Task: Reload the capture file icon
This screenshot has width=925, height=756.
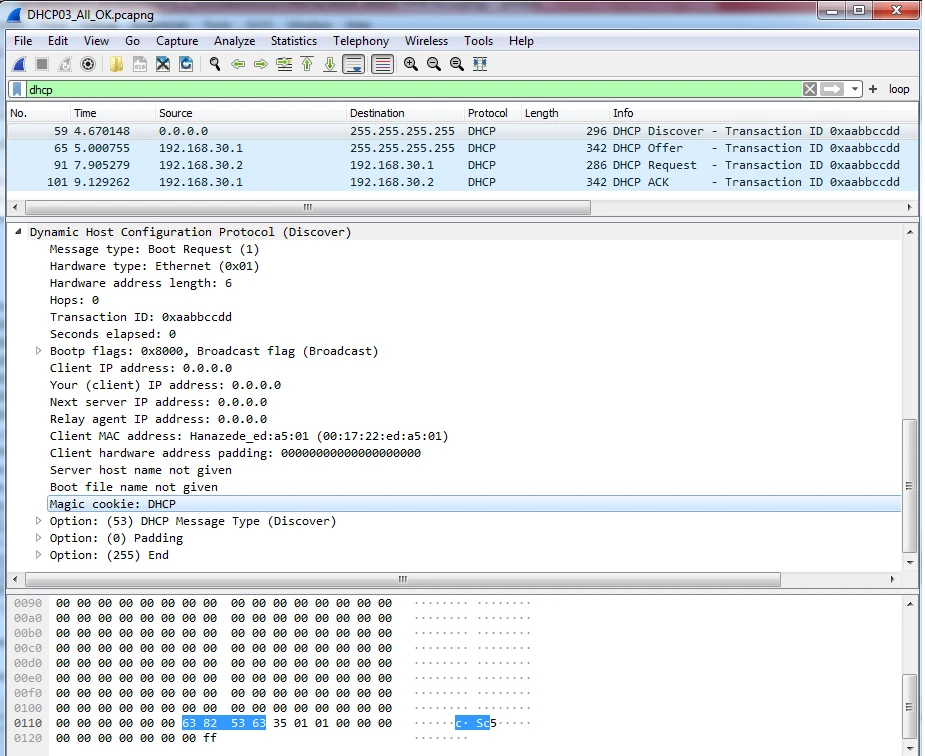Action: tap(186, 64)
